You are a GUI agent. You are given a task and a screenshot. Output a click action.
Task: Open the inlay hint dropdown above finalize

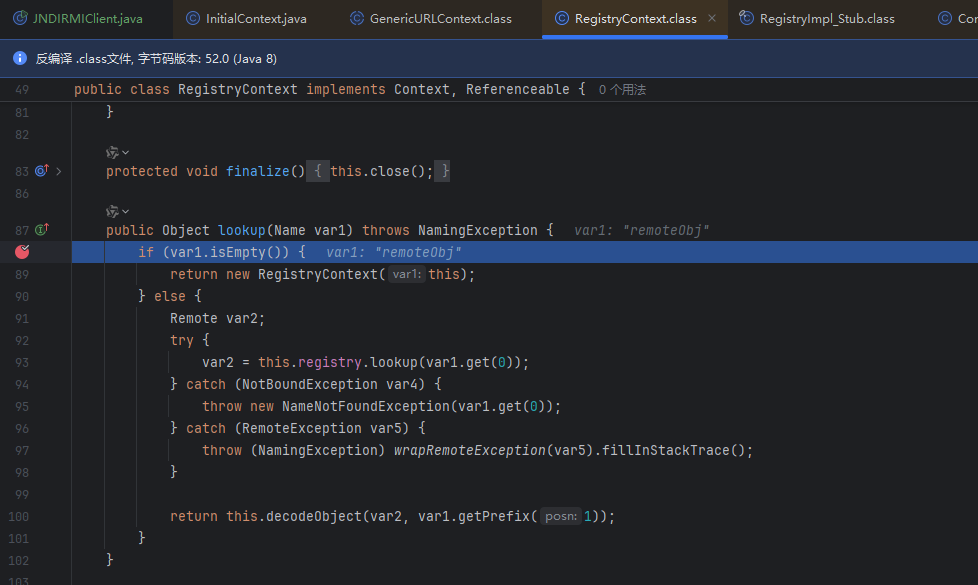(117, 152)
